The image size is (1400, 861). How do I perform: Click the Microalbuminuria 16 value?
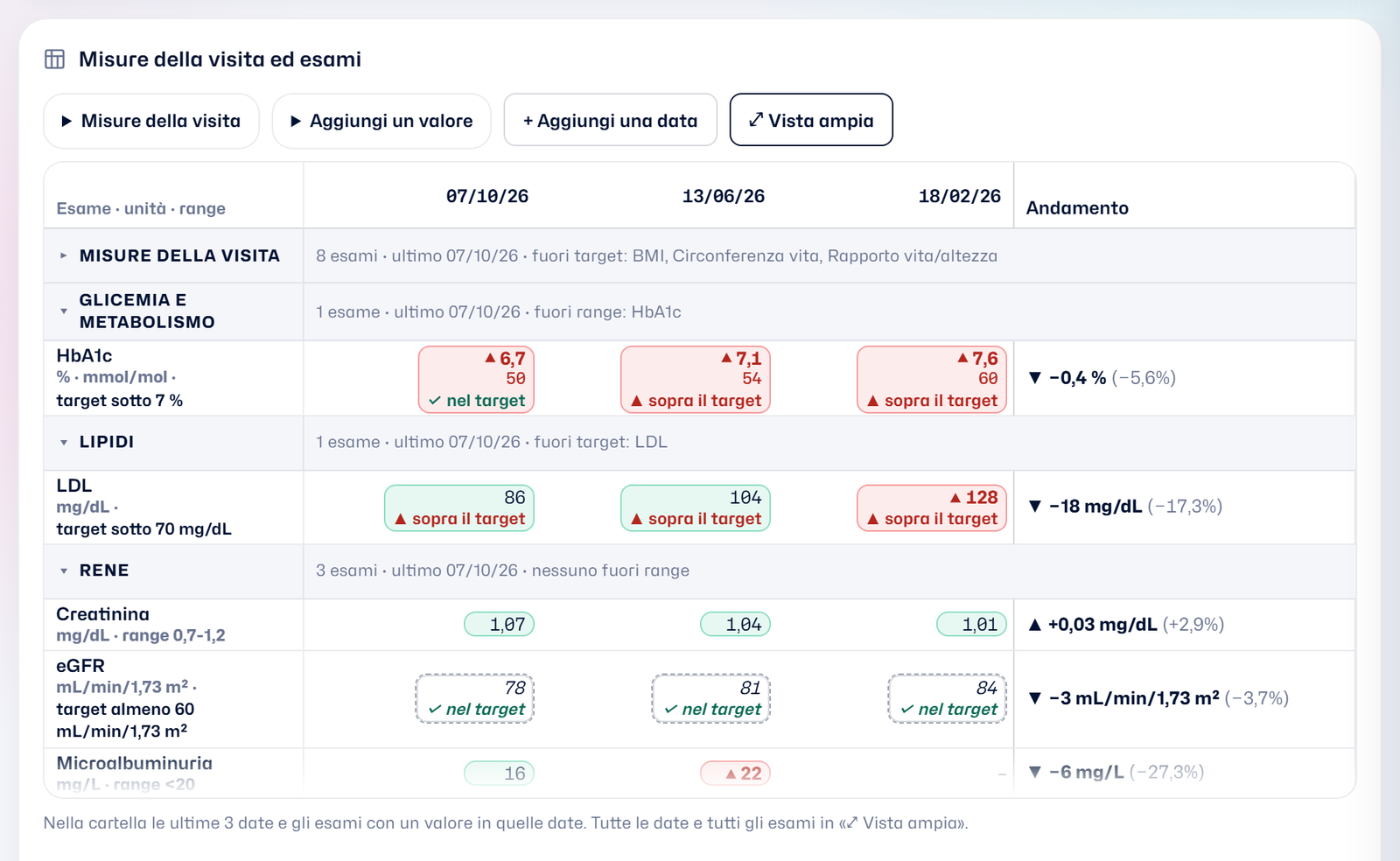click(x=499, y=773)
